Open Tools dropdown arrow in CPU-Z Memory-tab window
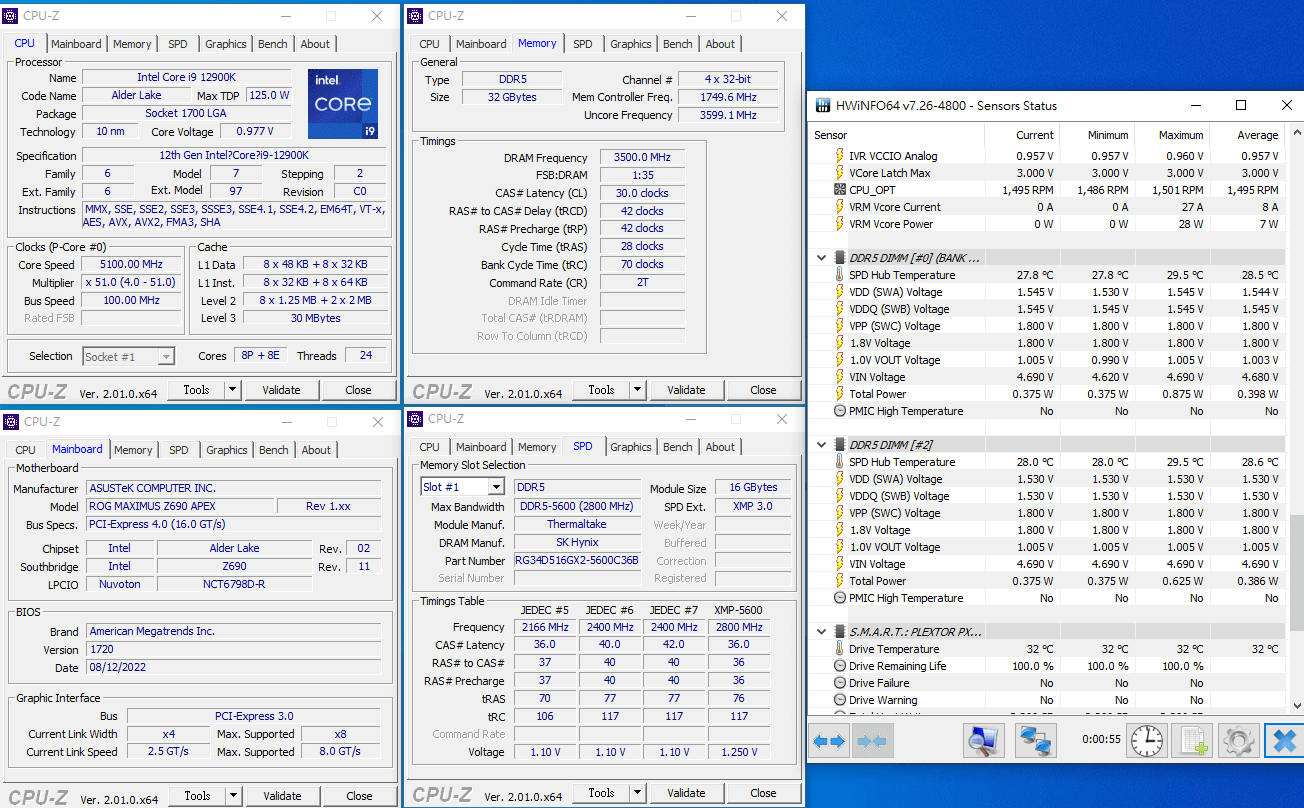 [638, 390]
